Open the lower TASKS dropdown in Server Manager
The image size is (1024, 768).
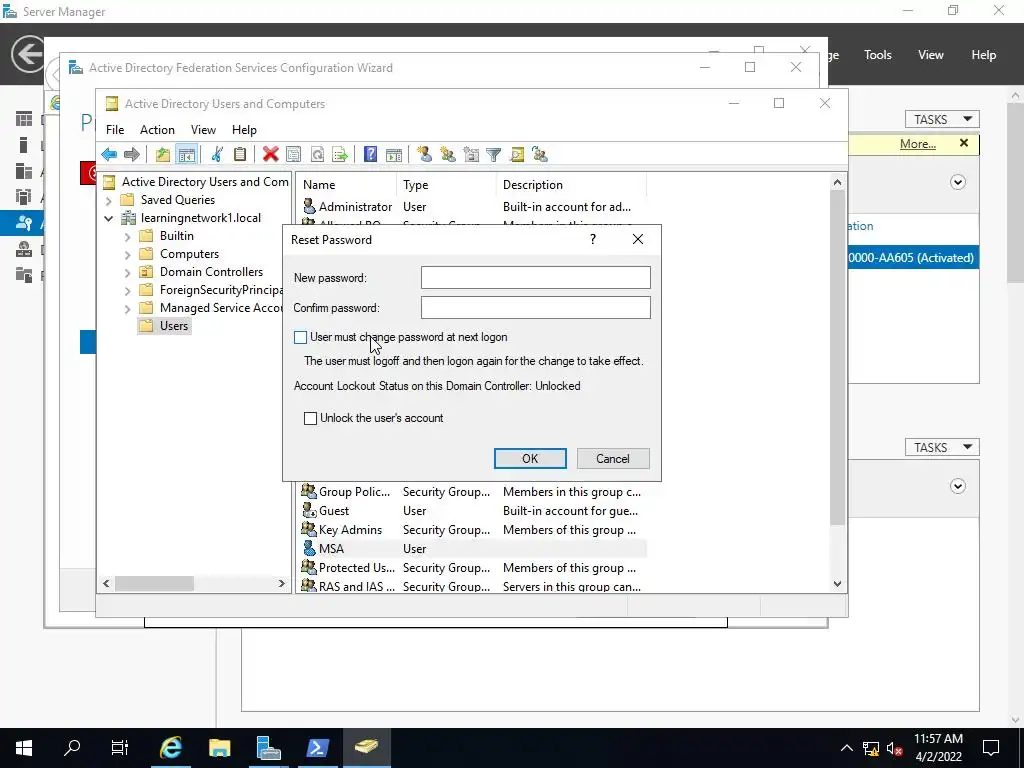coord(942,447)
